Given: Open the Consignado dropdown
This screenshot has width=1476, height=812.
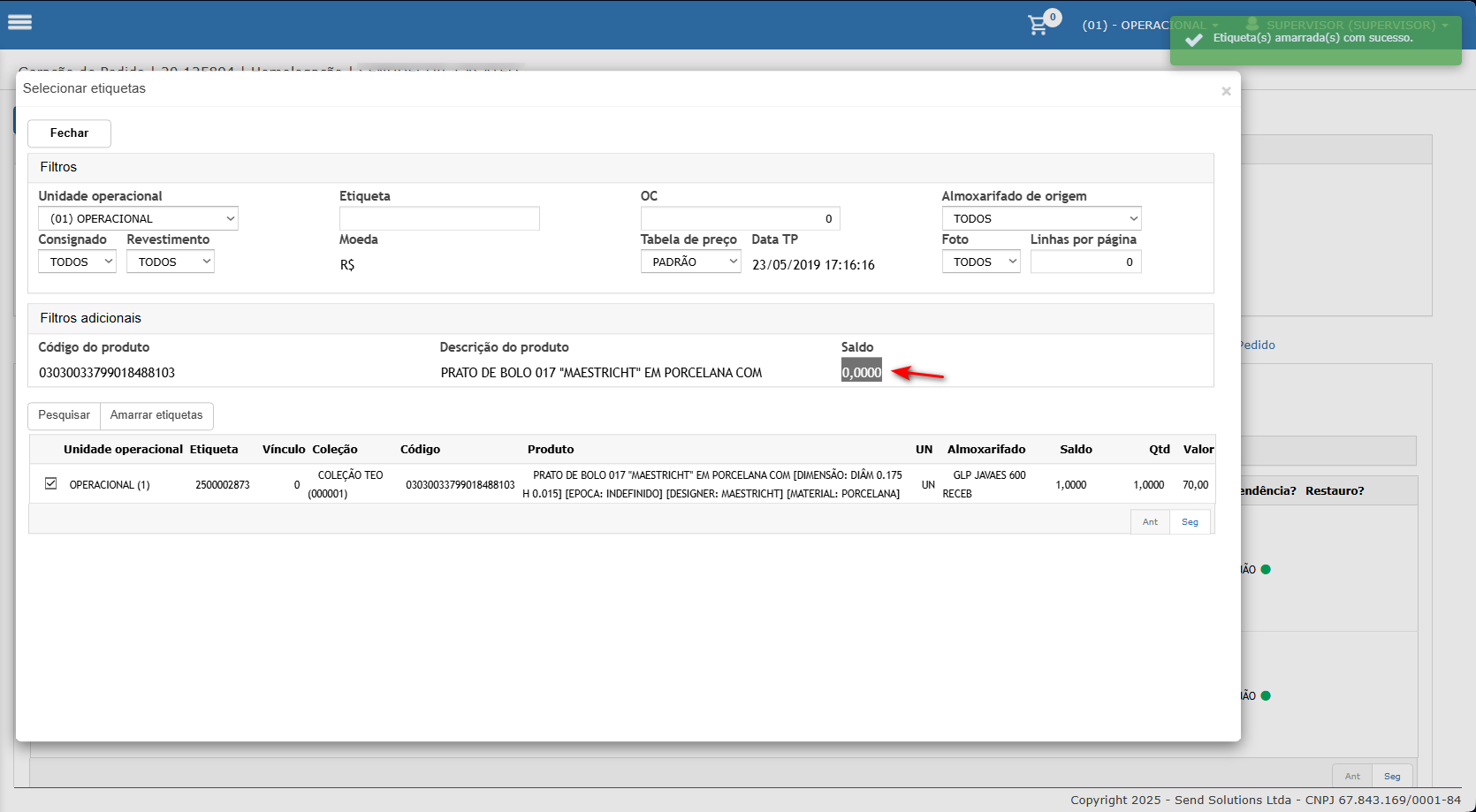Looking at the screenshot, I should (77, 262).
